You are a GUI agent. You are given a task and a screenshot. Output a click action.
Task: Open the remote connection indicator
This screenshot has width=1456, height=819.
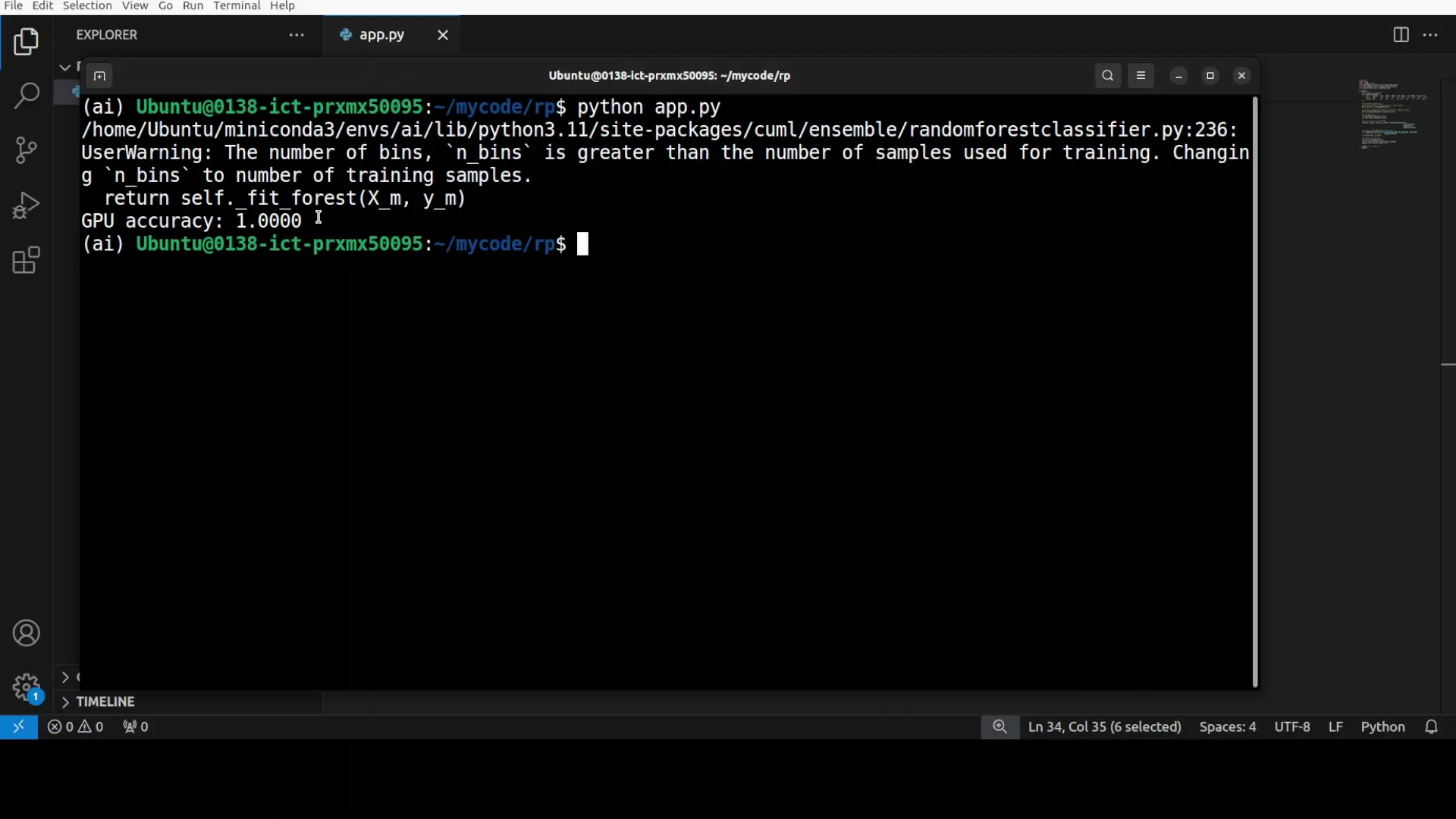click(x=20, y=726)
